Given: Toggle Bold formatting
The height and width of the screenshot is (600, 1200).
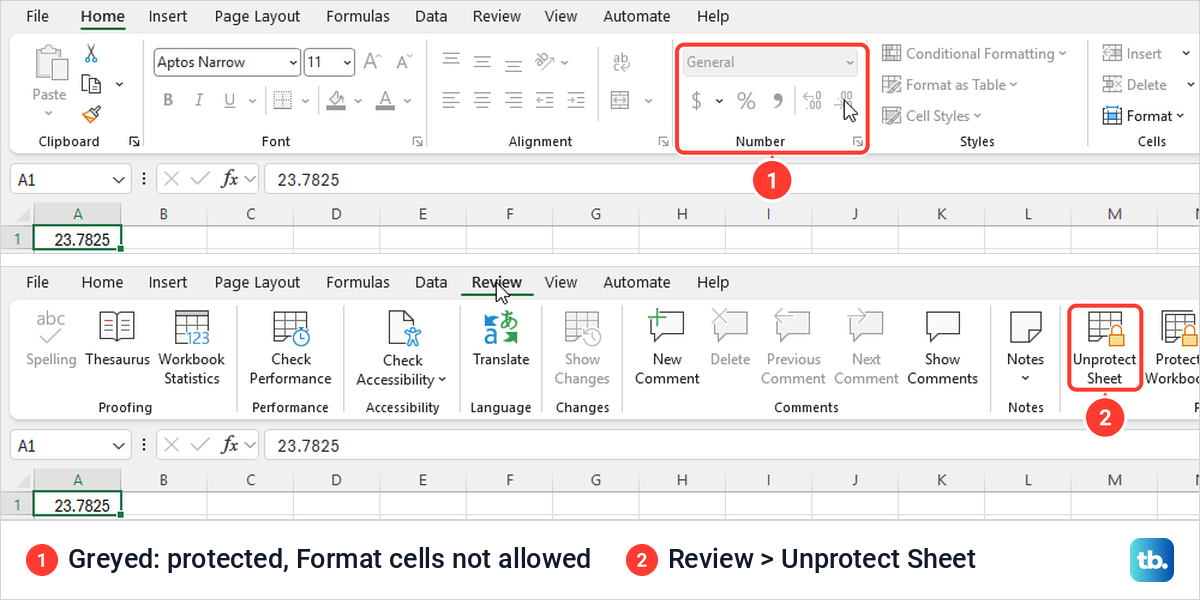Looking at the screenshot, I should pos(168,100).
